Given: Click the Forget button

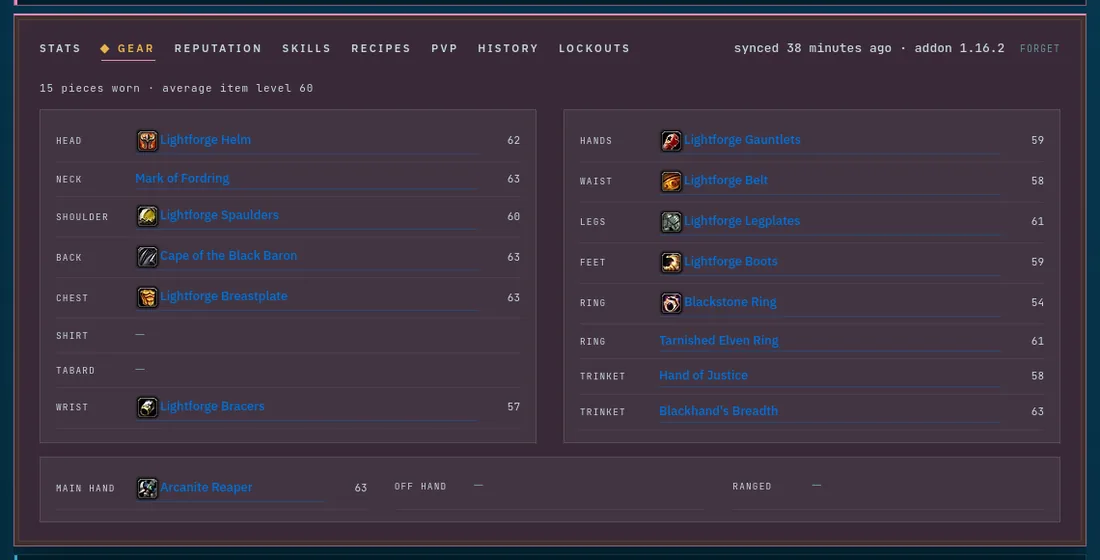Looking at the screenshot, I should tap(1040, 48).
